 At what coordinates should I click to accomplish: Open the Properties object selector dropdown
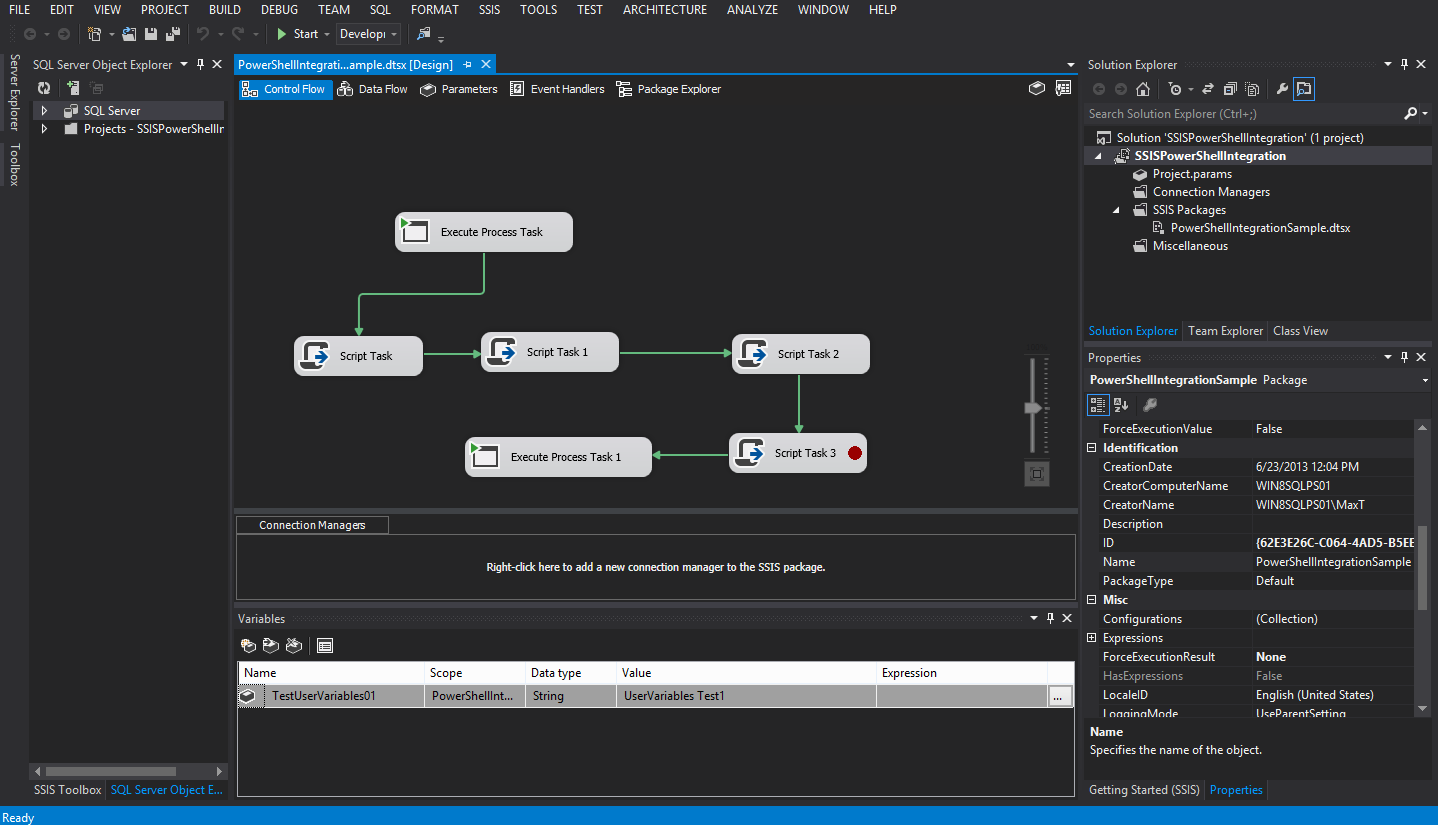[x=1425, y=380]
